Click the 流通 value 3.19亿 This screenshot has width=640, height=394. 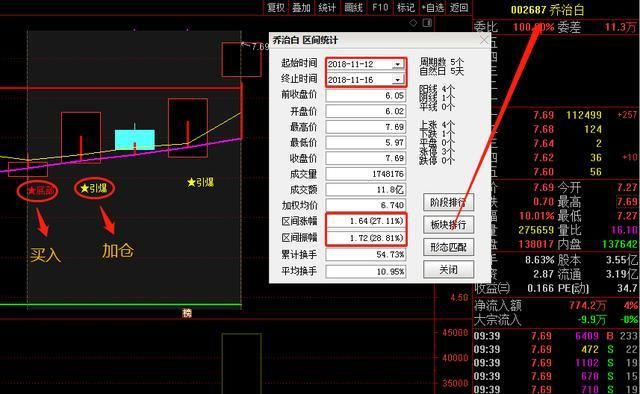click(622, 274)
